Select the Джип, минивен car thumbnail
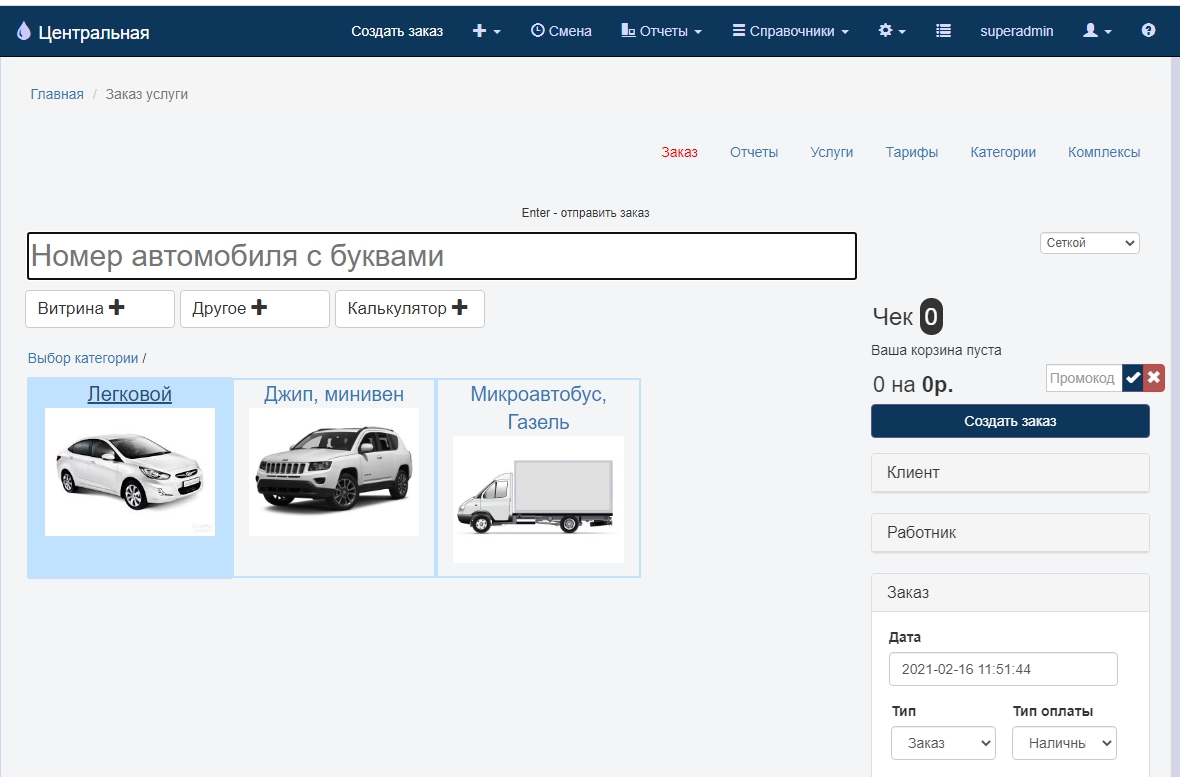Image resolution: width=1180 pixels, height=777 pixels. (x=334, y=471)
